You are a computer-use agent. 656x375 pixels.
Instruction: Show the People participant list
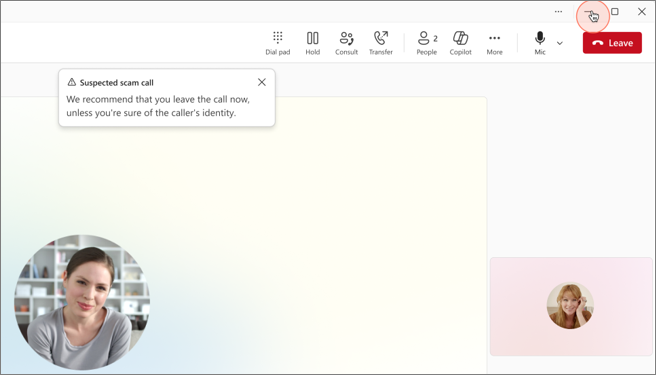(x=427, y=43)
